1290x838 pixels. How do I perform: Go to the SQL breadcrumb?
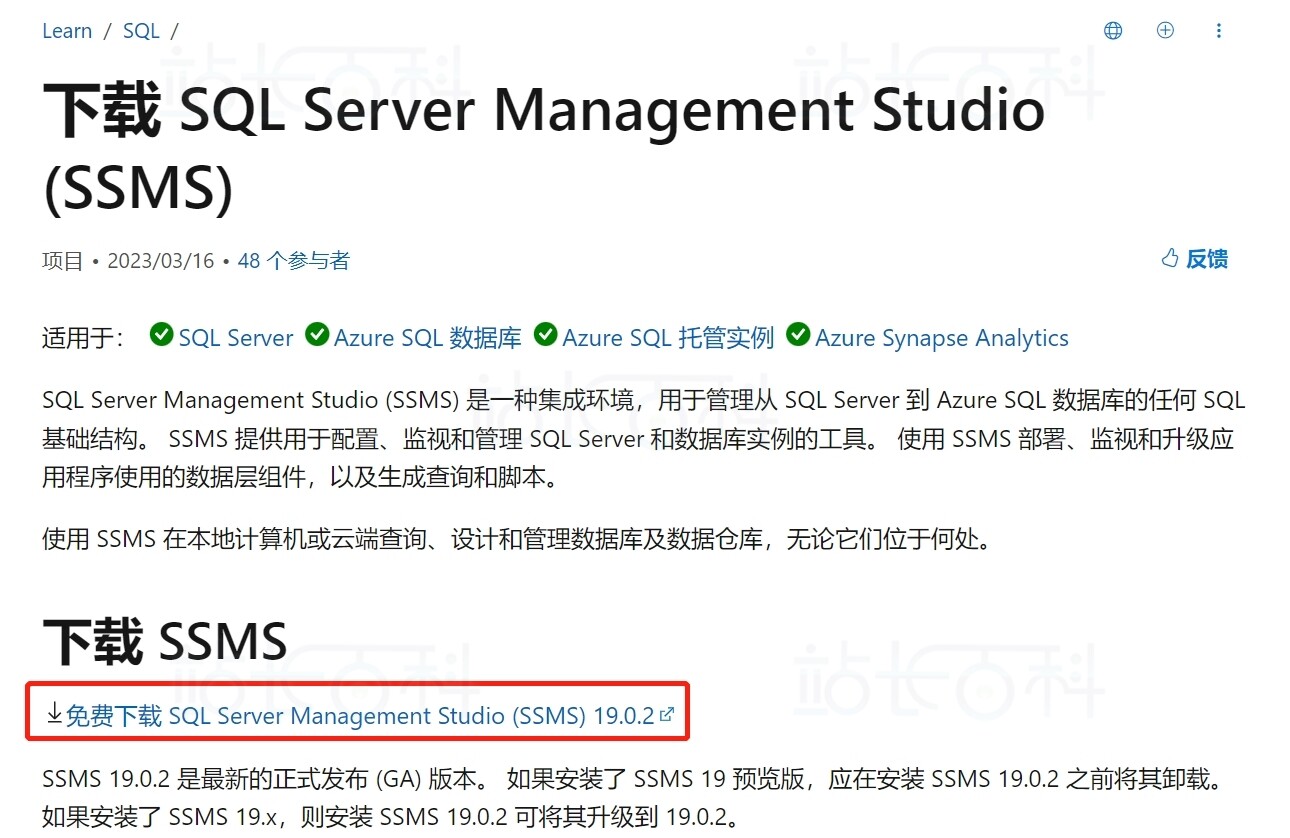click(x=141, y=31)
